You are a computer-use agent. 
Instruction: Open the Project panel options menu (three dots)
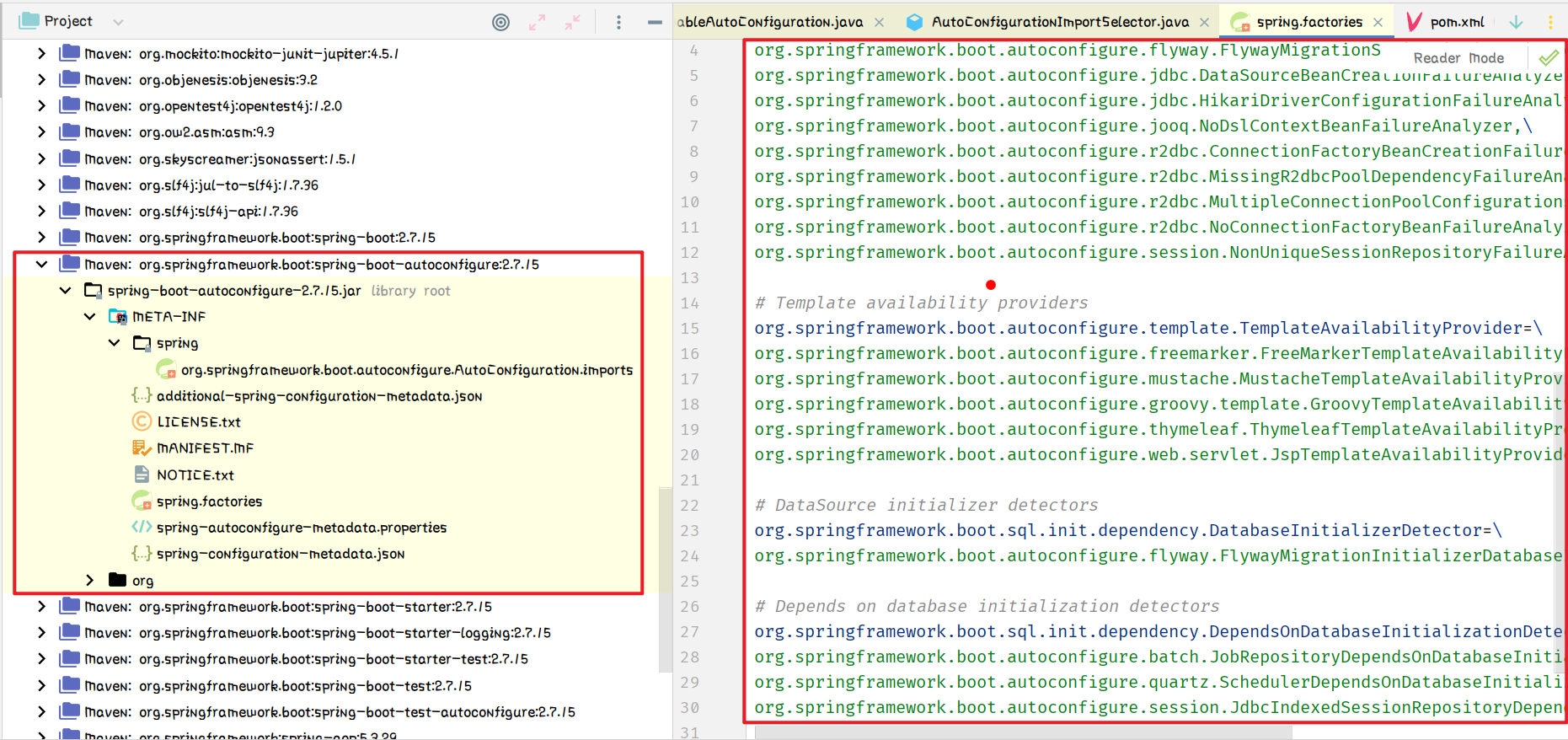click(x=618, y=22)
